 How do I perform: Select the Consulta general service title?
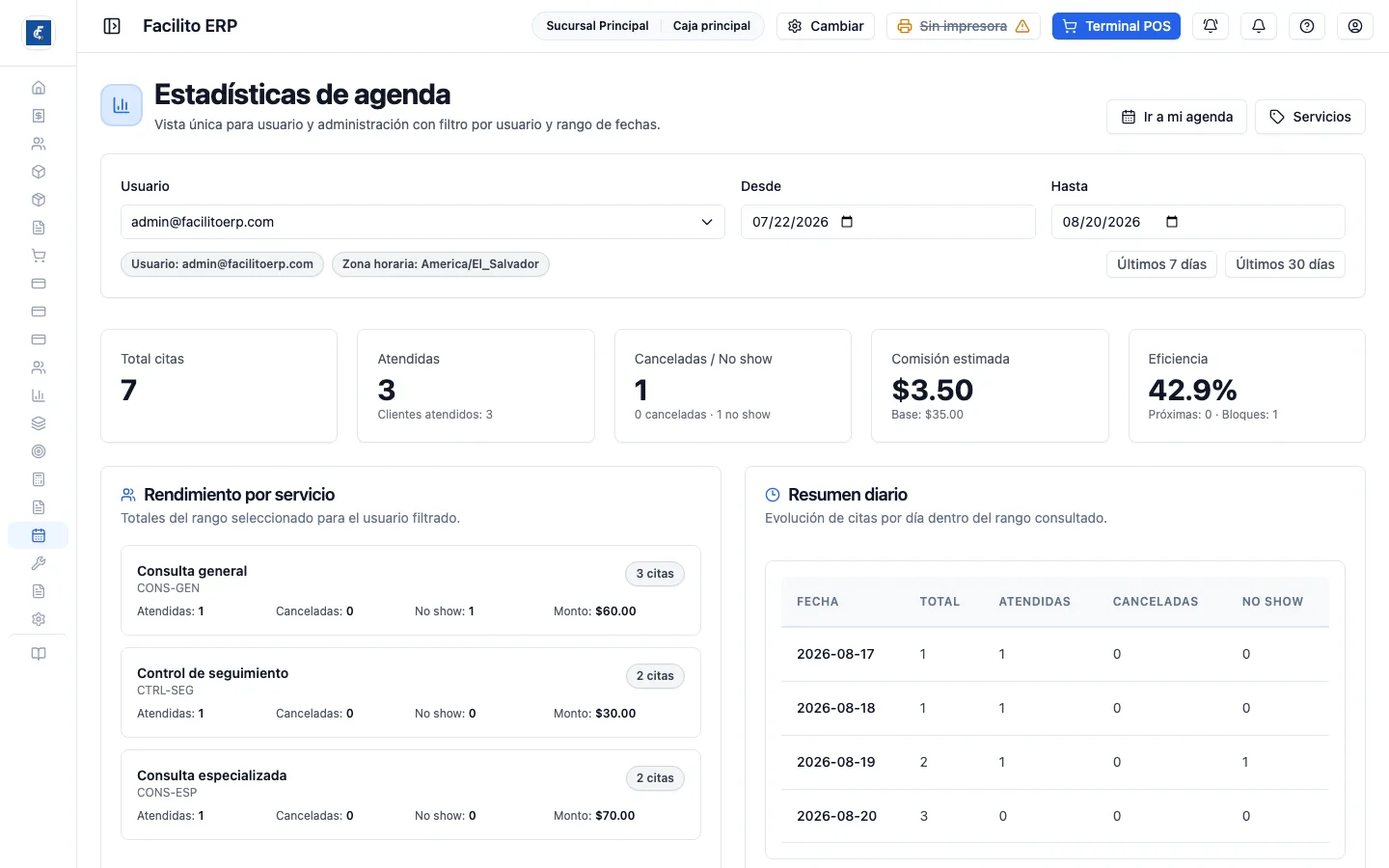pyautogui.click(x=192, y=571)
